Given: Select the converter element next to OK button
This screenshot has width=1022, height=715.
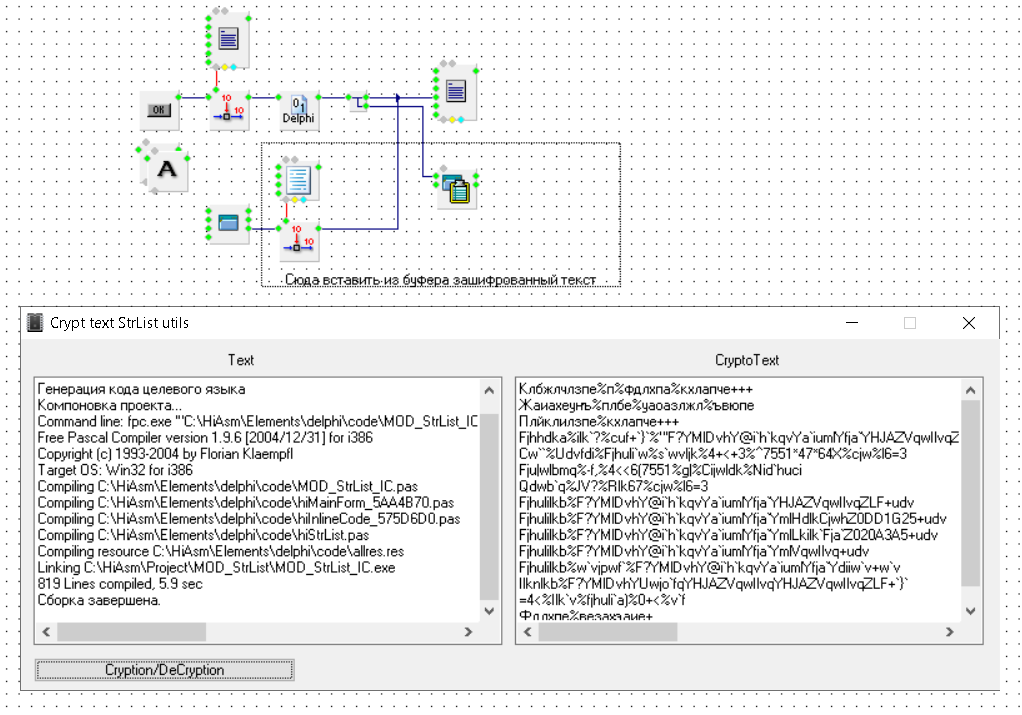Looking at the screenshot, I should pos(228,110).
